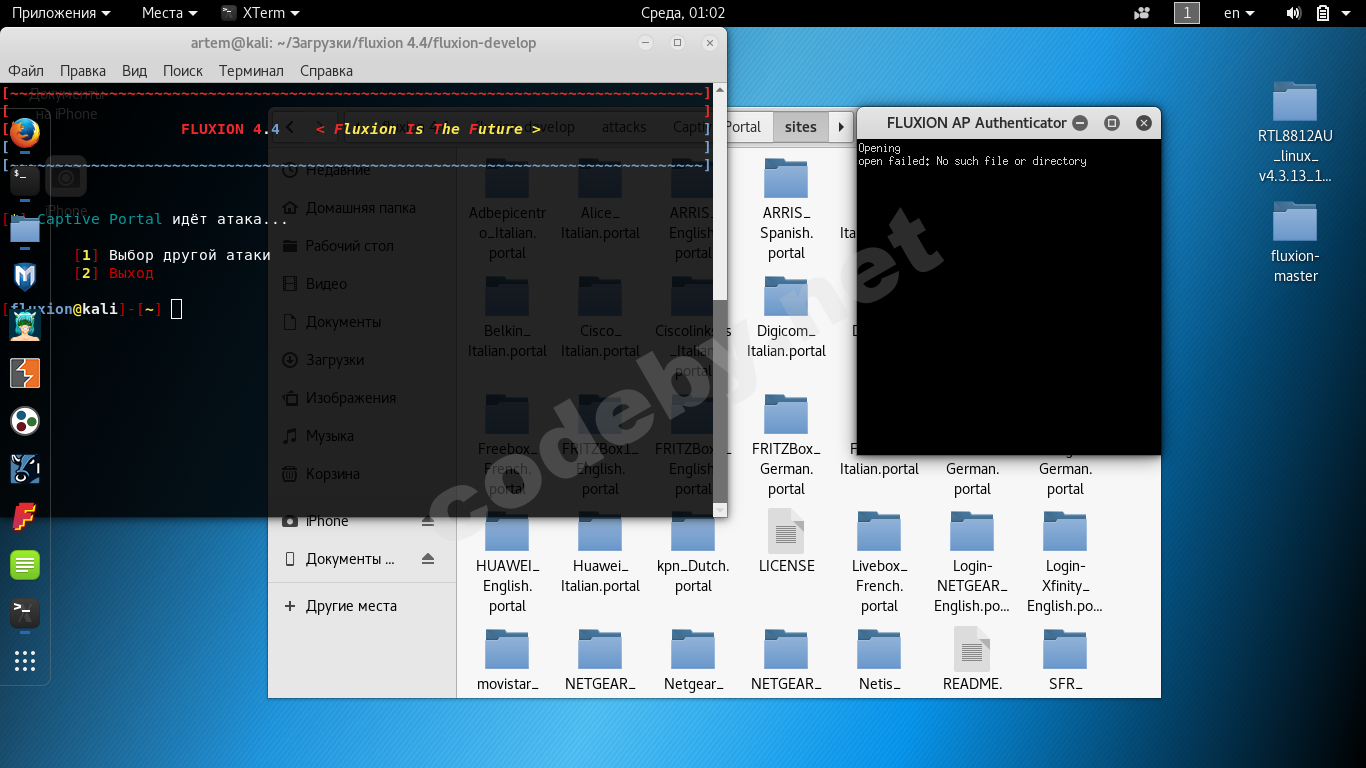Select Другие места in the sidebar
The height and width of the screenshot is (768, 1366).
[x=350, y=606]
